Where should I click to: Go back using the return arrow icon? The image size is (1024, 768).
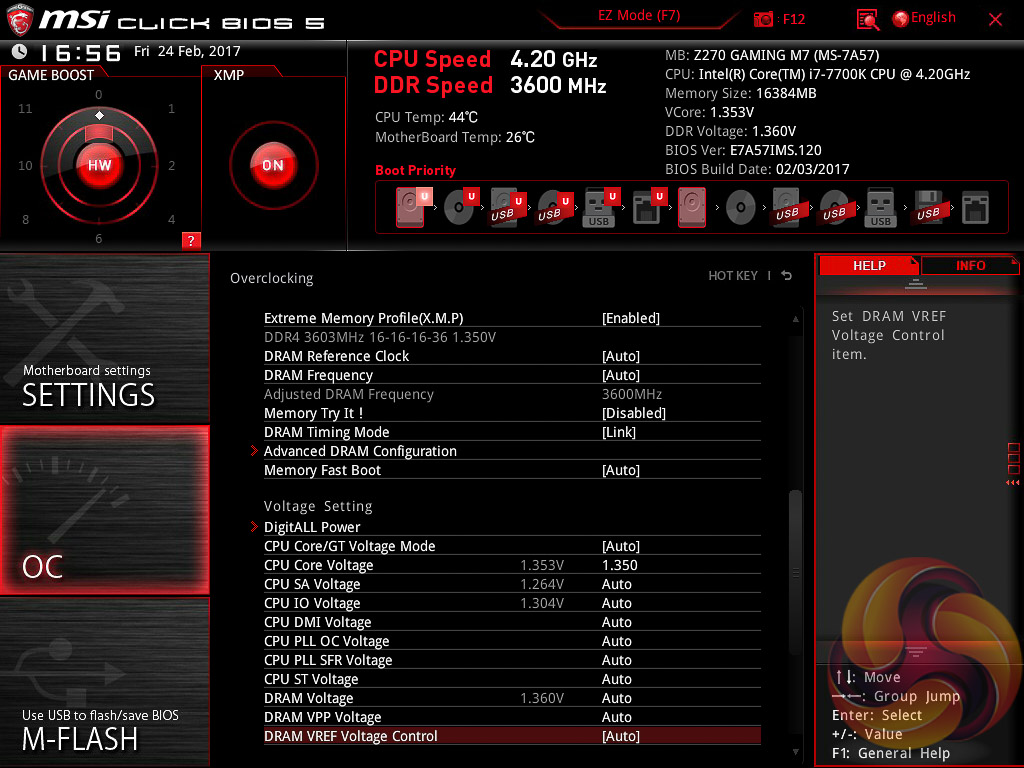787,276
